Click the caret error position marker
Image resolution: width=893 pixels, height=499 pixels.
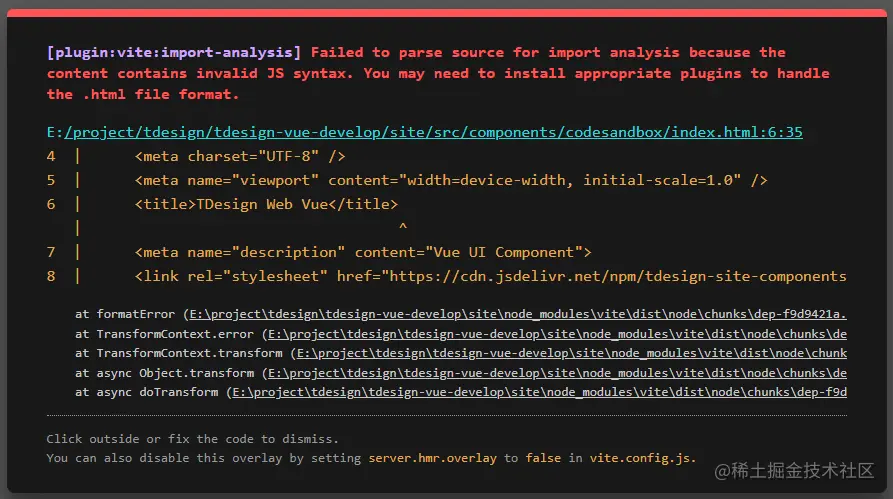pyautogui.click(x=403, y=227)
